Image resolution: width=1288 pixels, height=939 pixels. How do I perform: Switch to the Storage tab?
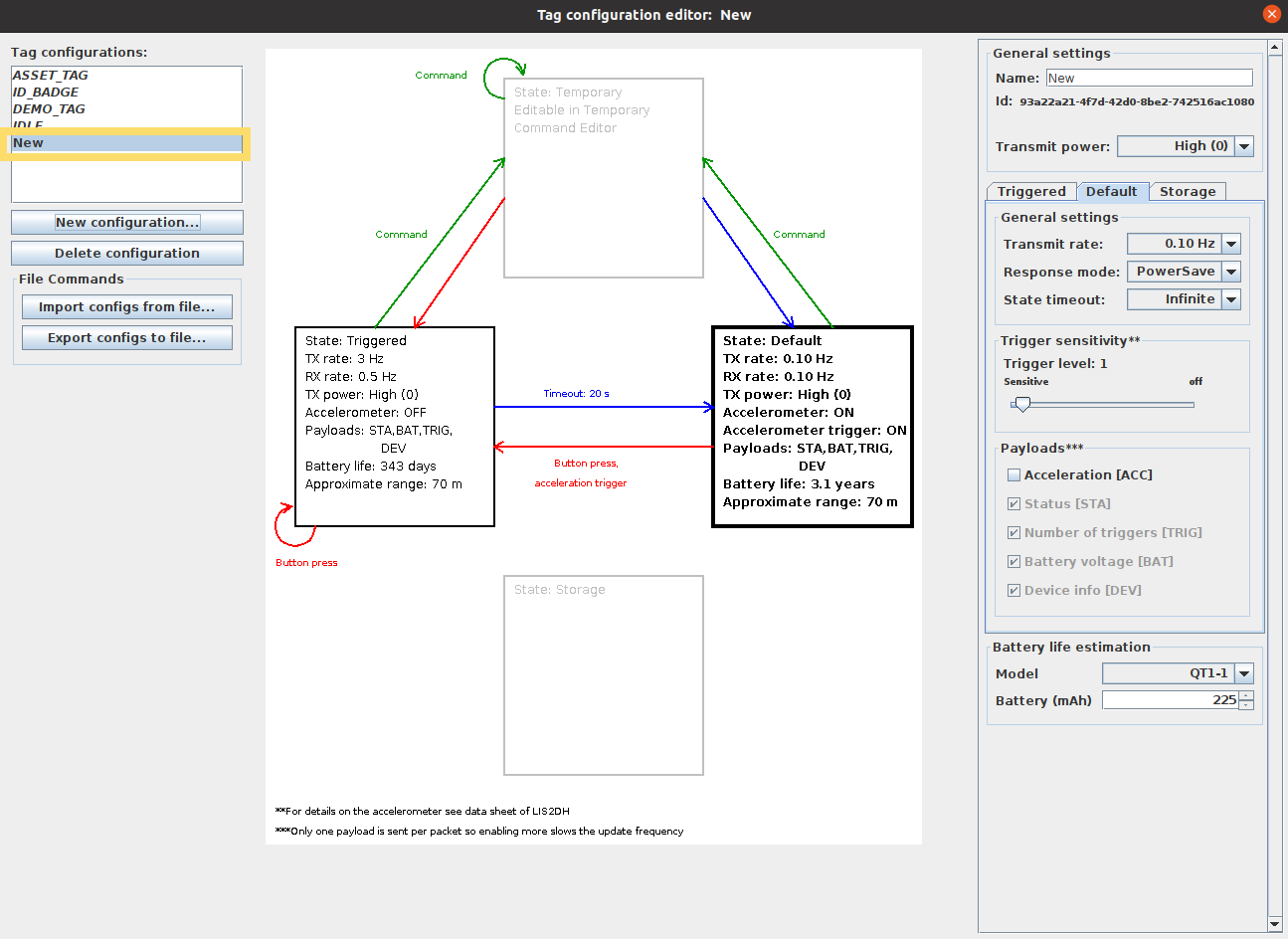[x=1188, y=192]
